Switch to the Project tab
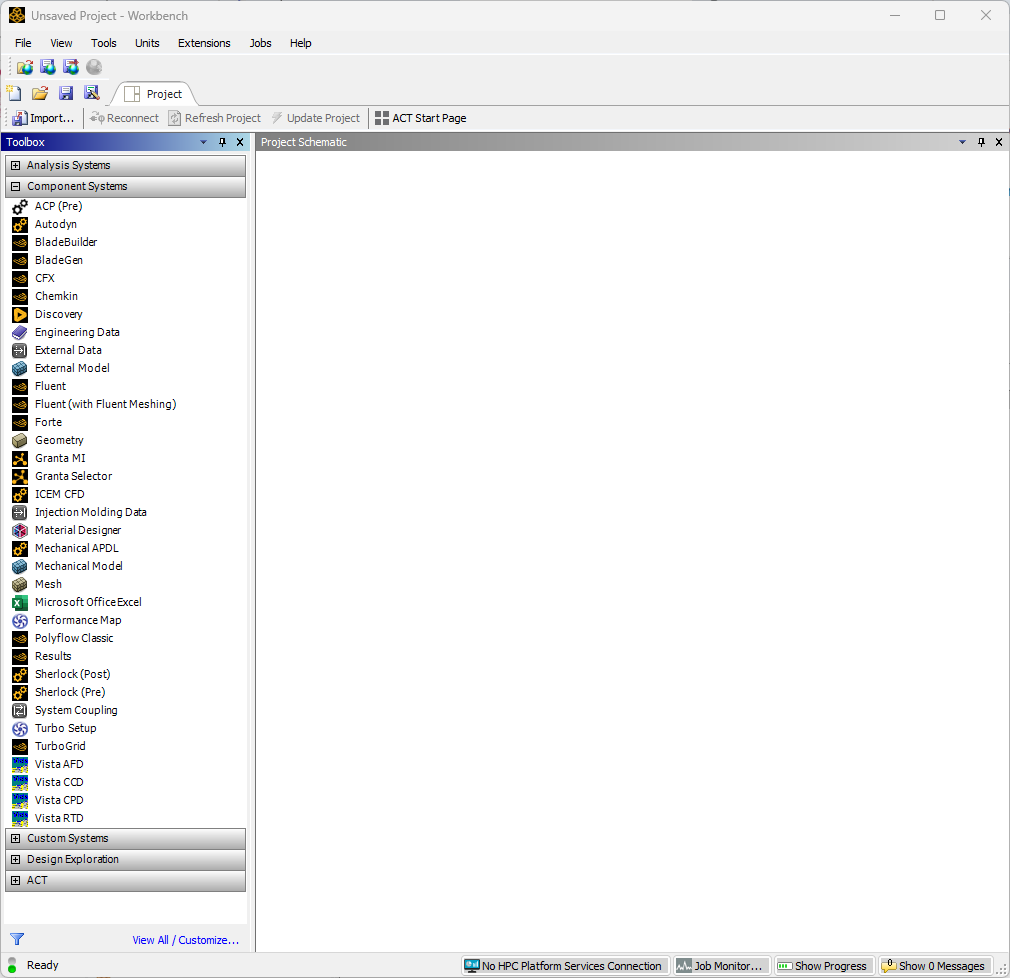 [153, 94]
